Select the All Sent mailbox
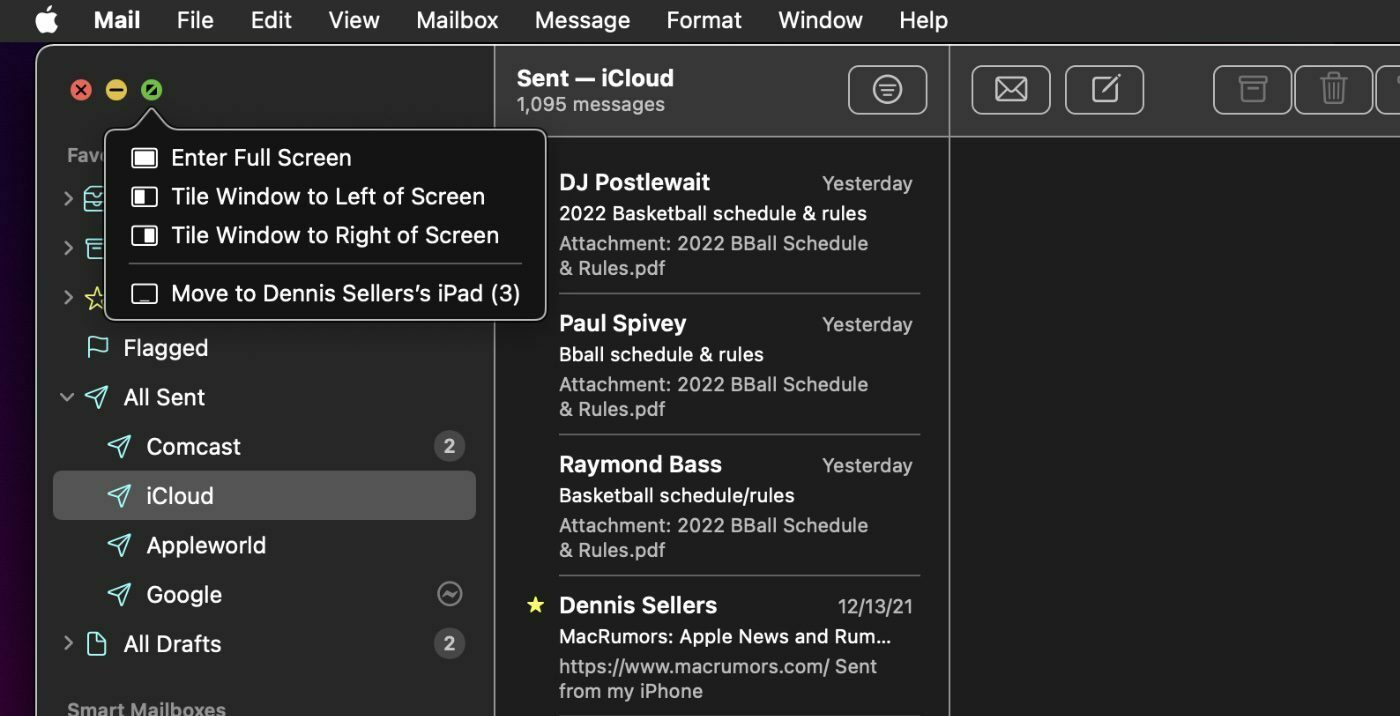The image size is (1400, 716). pos(264,397)
